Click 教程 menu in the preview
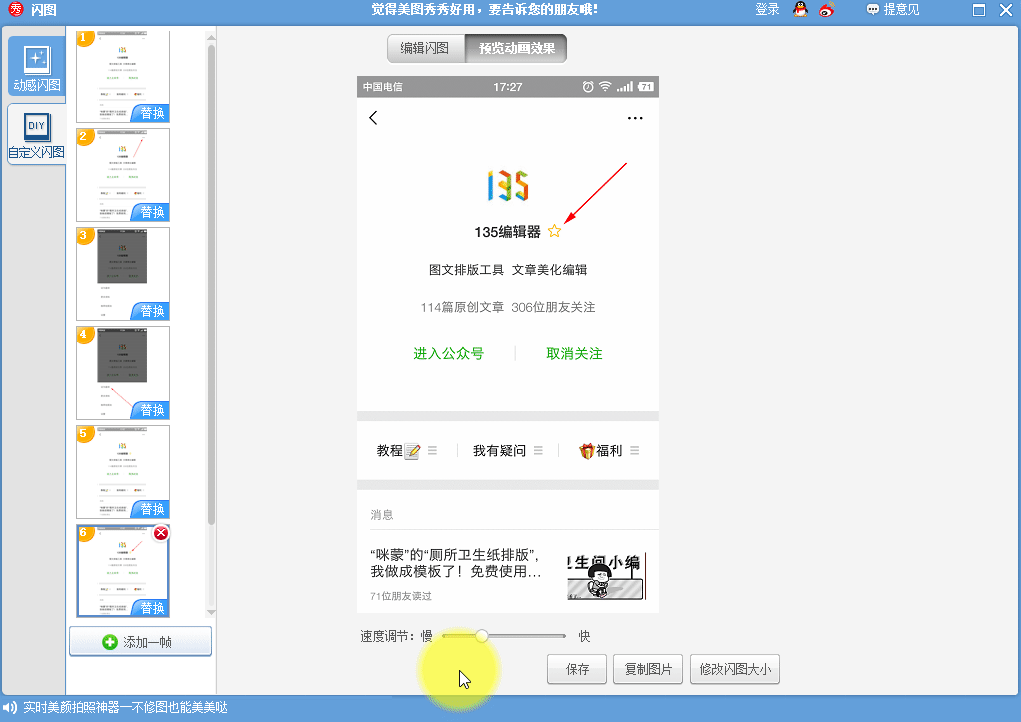Image resolution: width=1021 pixels, height=722 pixels. click(x=406, y=451)
